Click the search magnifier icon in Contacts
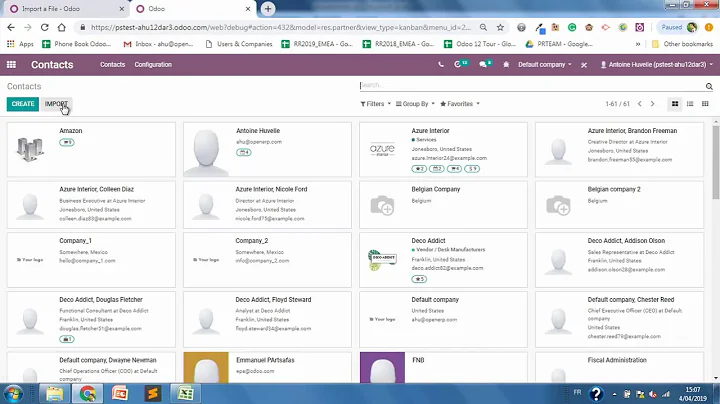 click(x=709, y=86)
